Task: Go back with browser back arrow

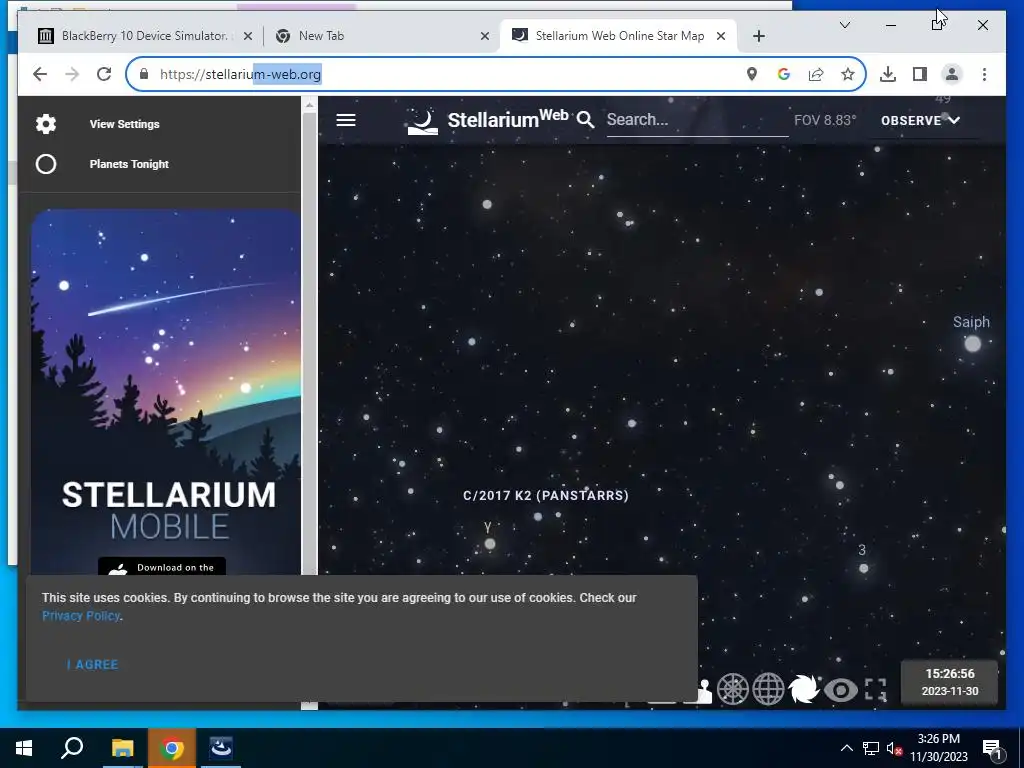Action: pyautogui.click(x=40, y=74)
